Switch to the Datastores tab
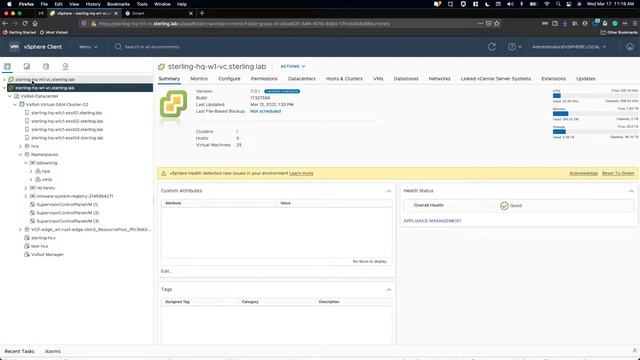 pyautogui.click(x=406, y=79)
